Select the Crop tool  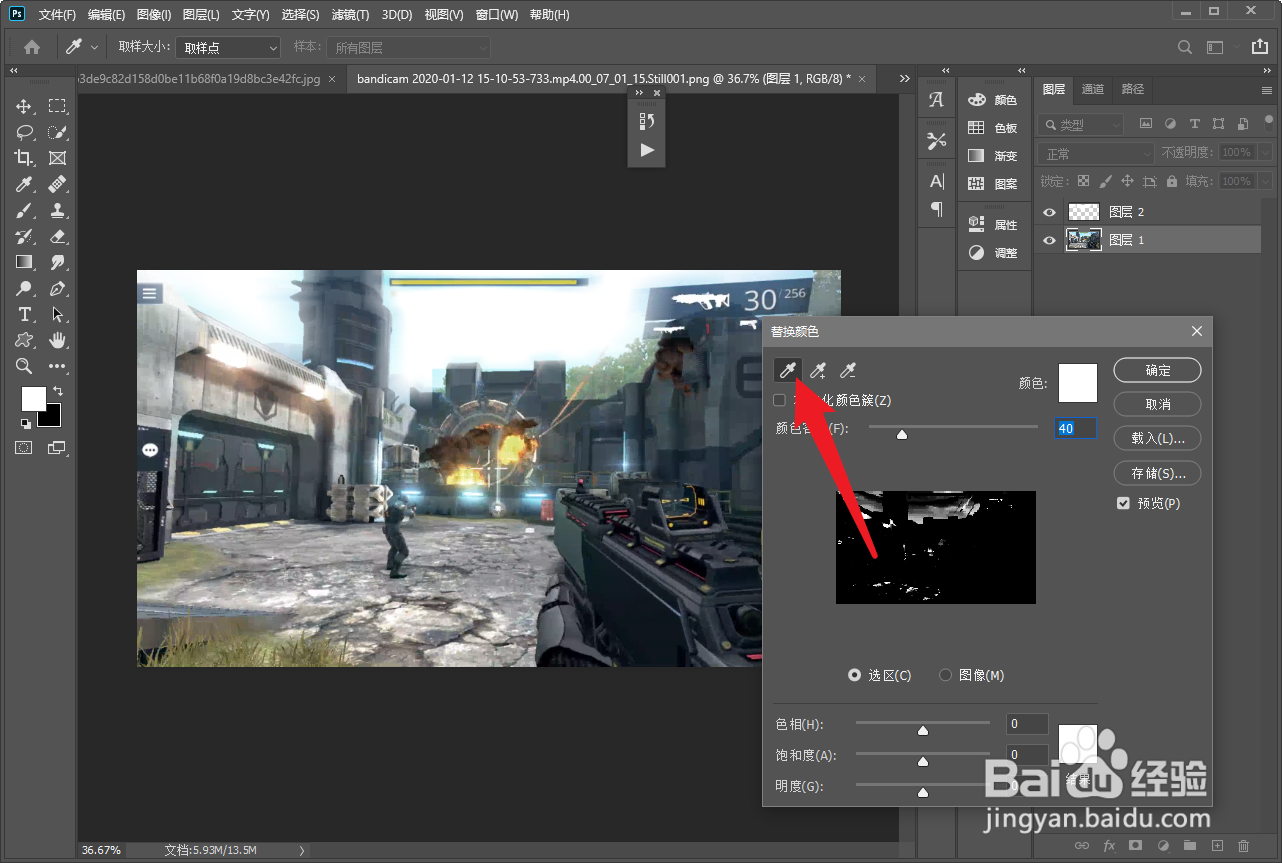click(x=24, y=158)
